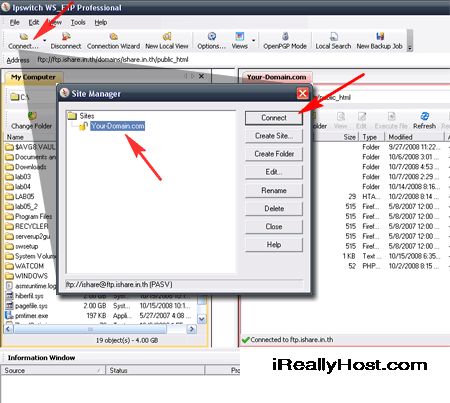
Task: Click the Disconnect toolbar icon
Action: pos(66,41)
